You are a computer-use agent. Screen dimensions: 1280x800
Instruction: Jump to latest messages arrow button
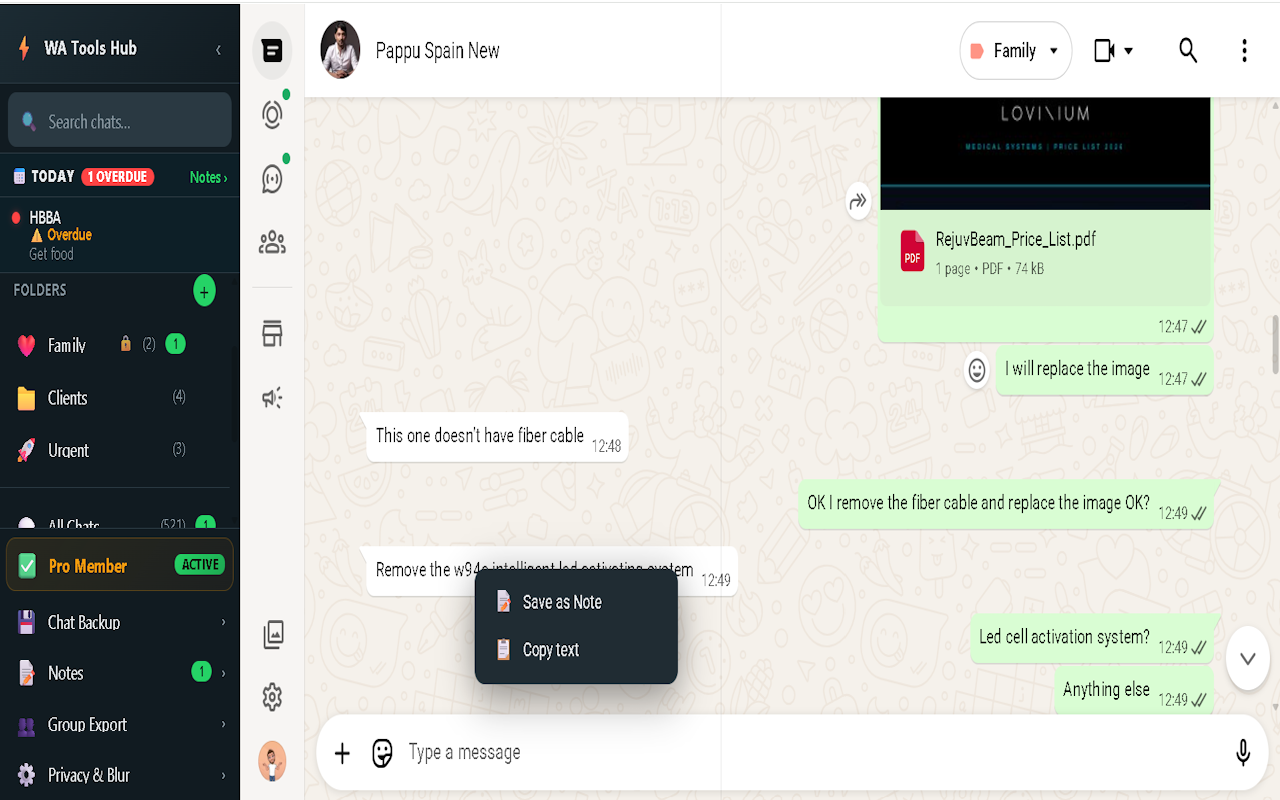[x=1247, y=658]
